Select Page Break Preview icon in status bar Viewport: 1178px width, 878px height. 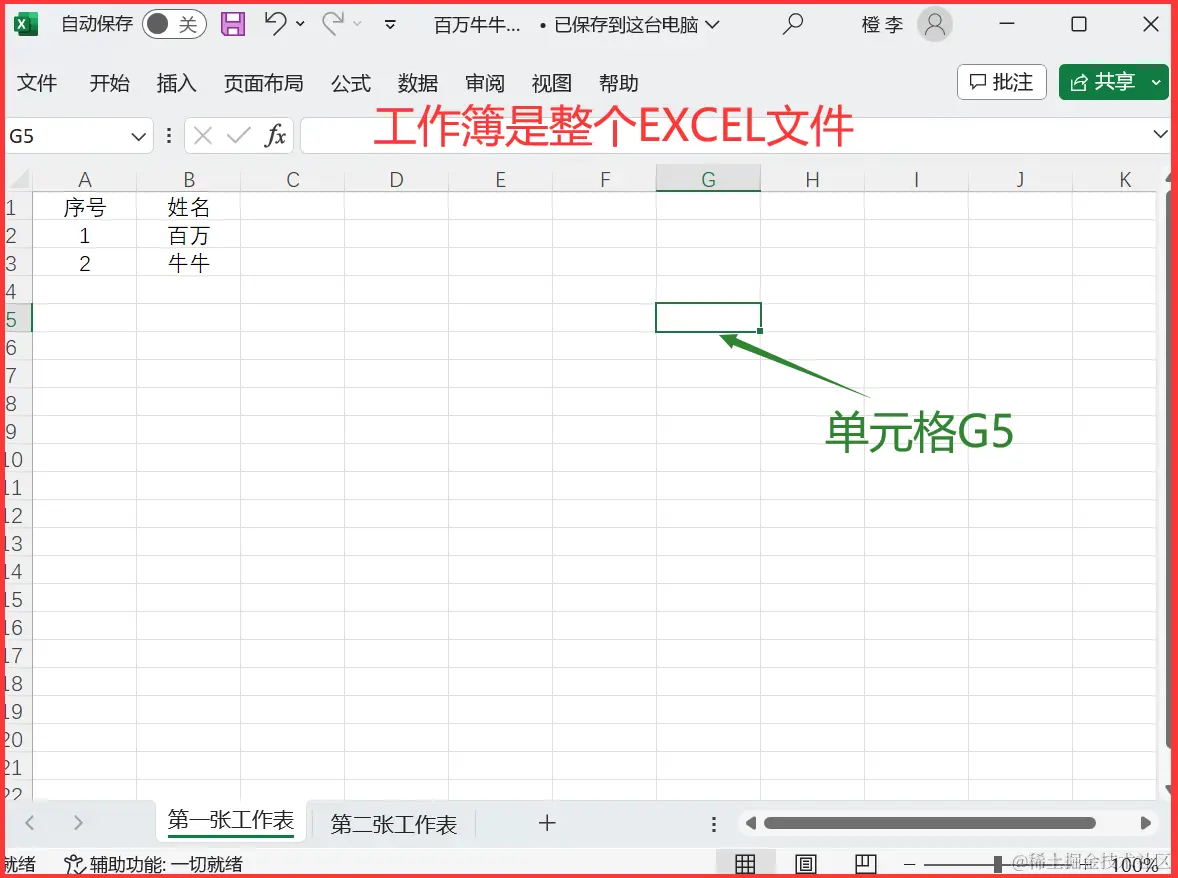click(x=864, y=862)
